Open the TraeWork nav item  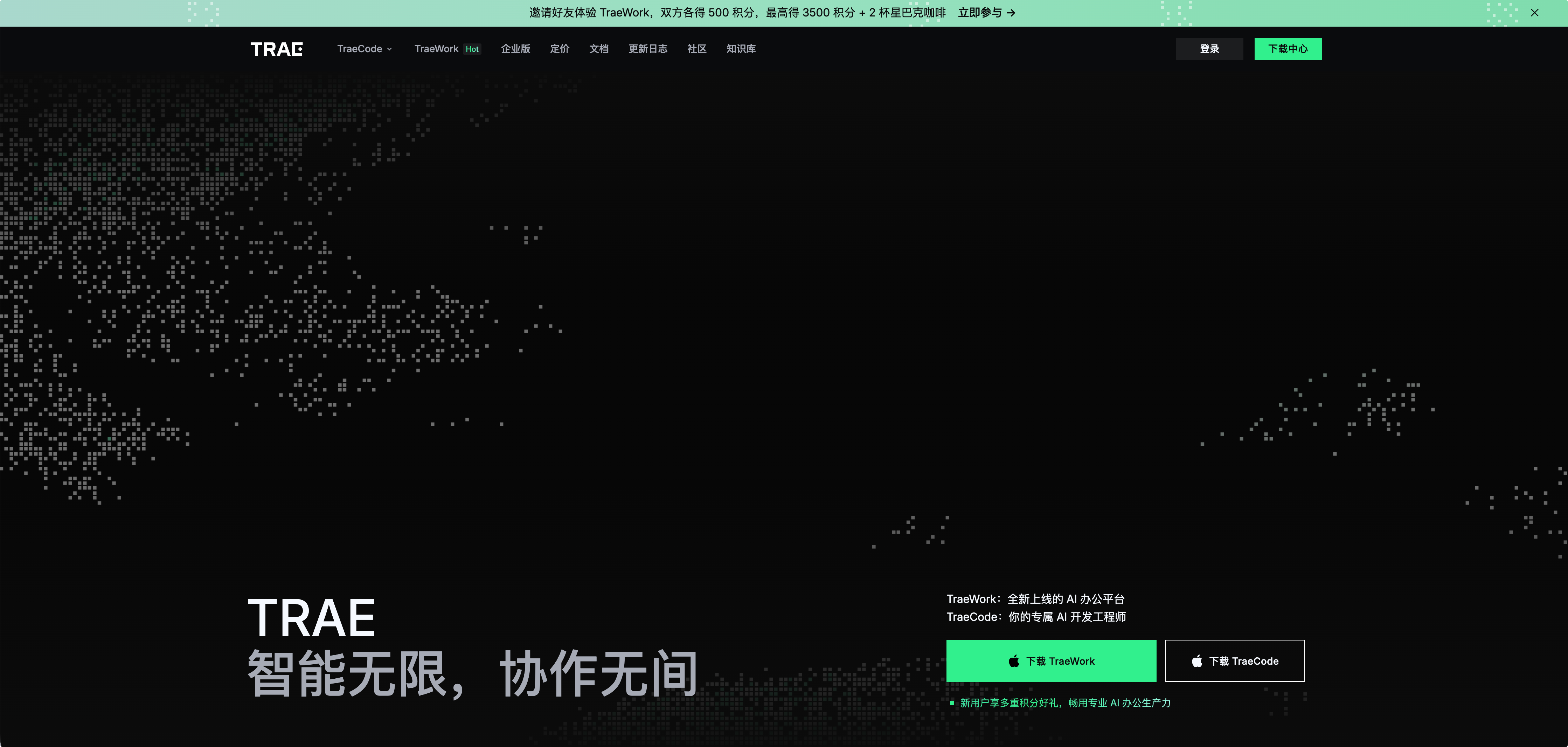[436, 49]
